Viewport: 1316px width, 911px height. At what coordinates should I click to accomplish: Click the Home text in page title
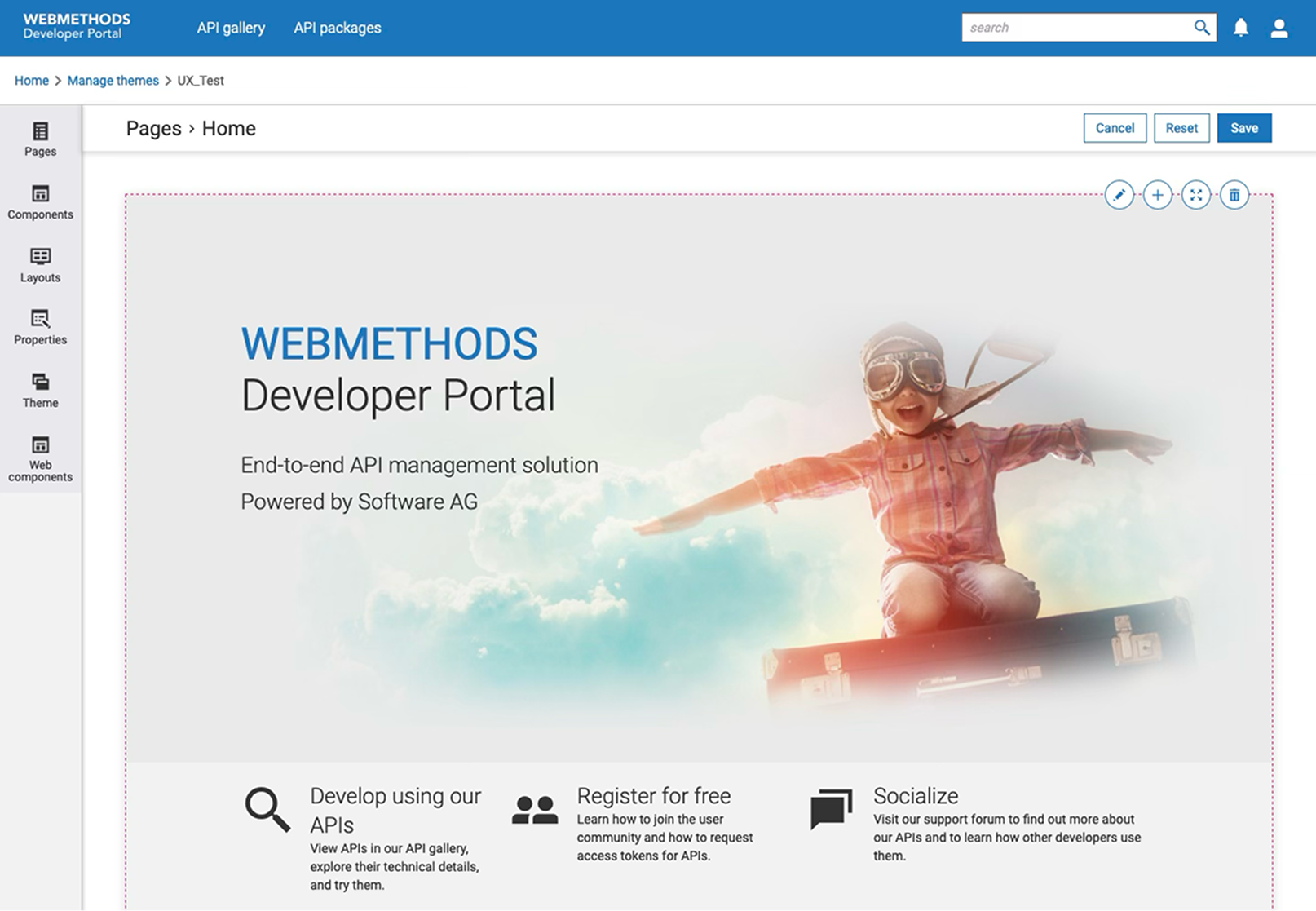click(229, 129)
